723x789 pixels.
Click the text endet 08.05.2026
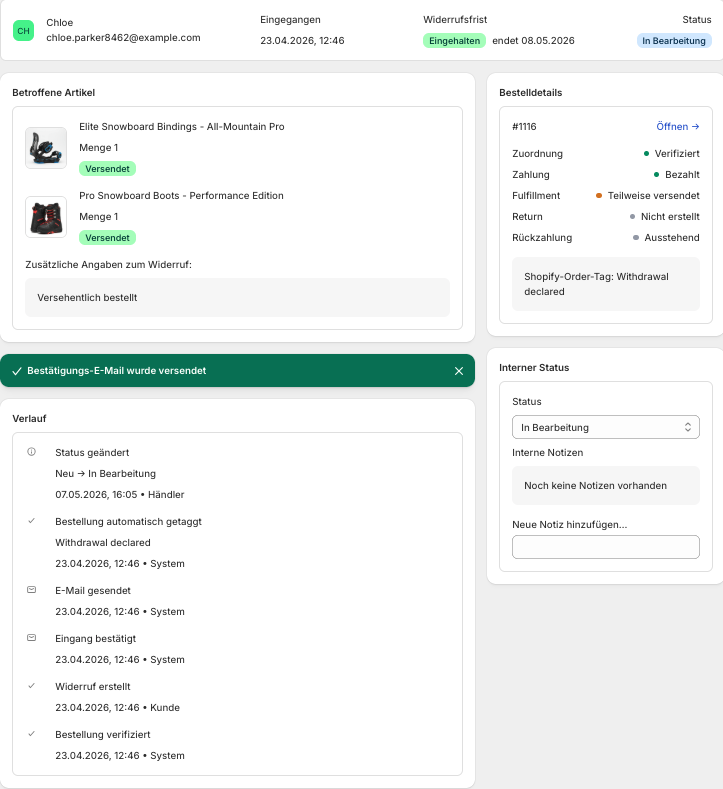coord(533,41)
